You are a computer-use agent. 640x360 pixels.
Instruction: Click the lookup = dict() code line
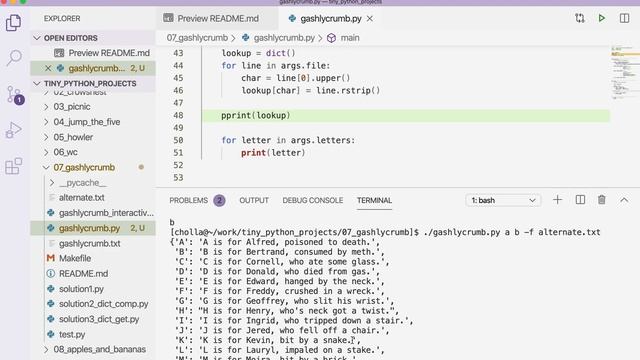(x=258, y=53)
